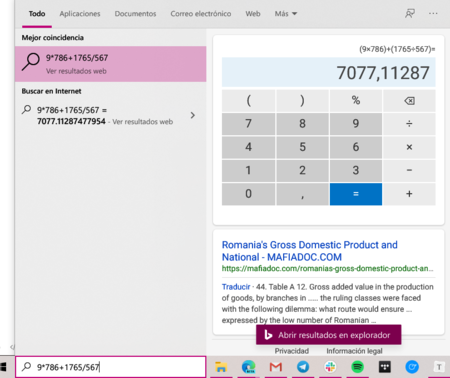The height and width of the screenshot is (378, 450).
Task: Click the calculator plus key
Action: (409, 194)
